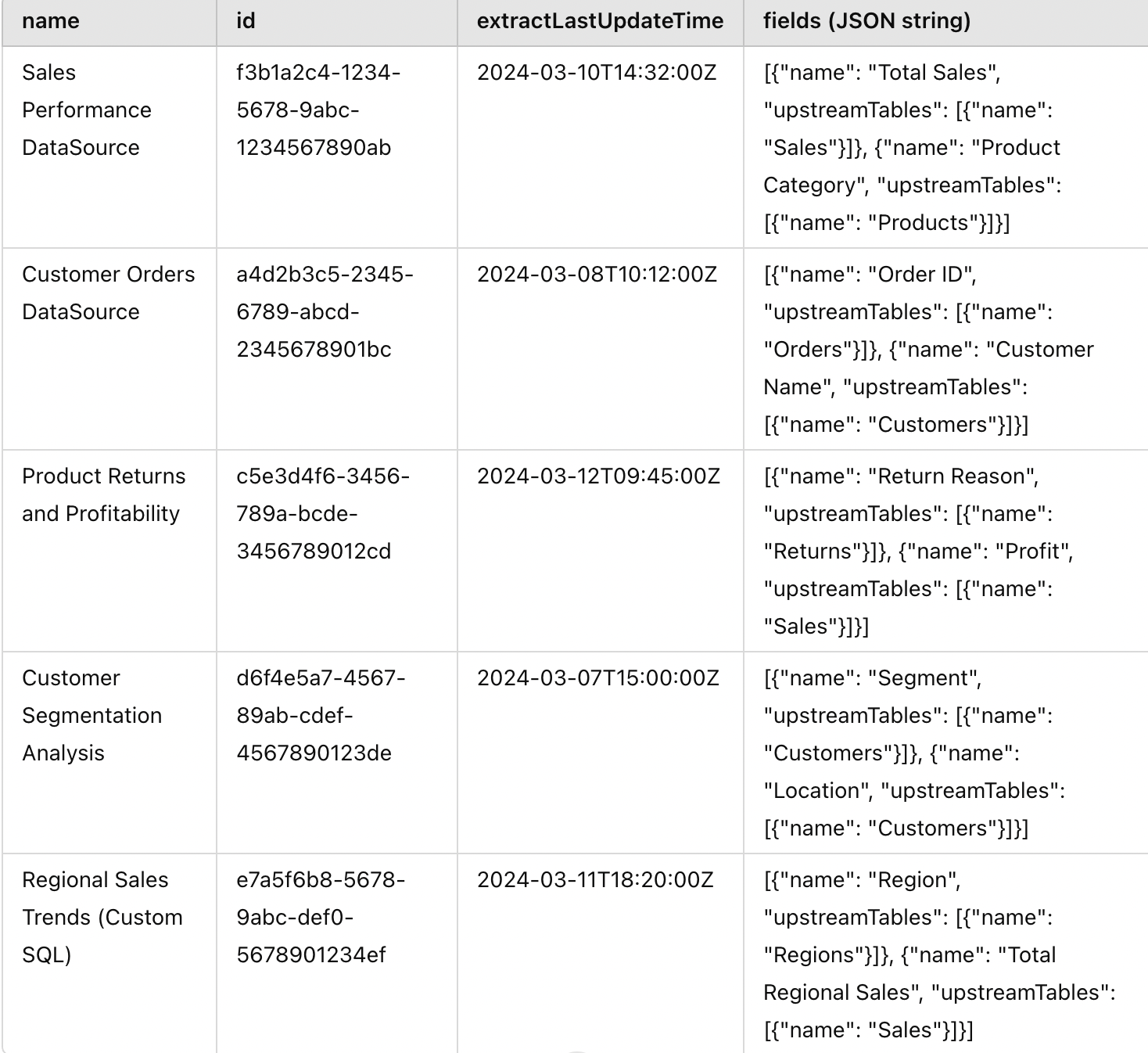Click the Regional Sales Trends (Custom SQL) cell

click(x=102, y=918)
